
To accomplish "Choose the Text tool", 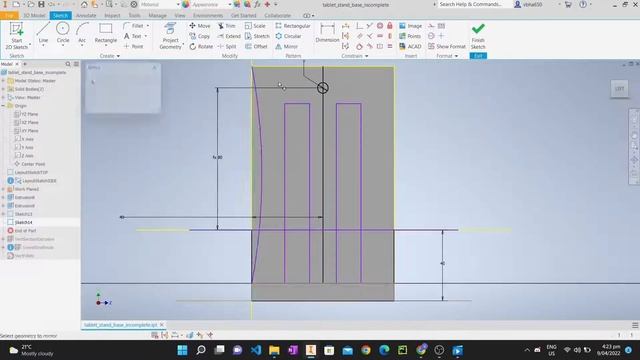I will point(133,36).
